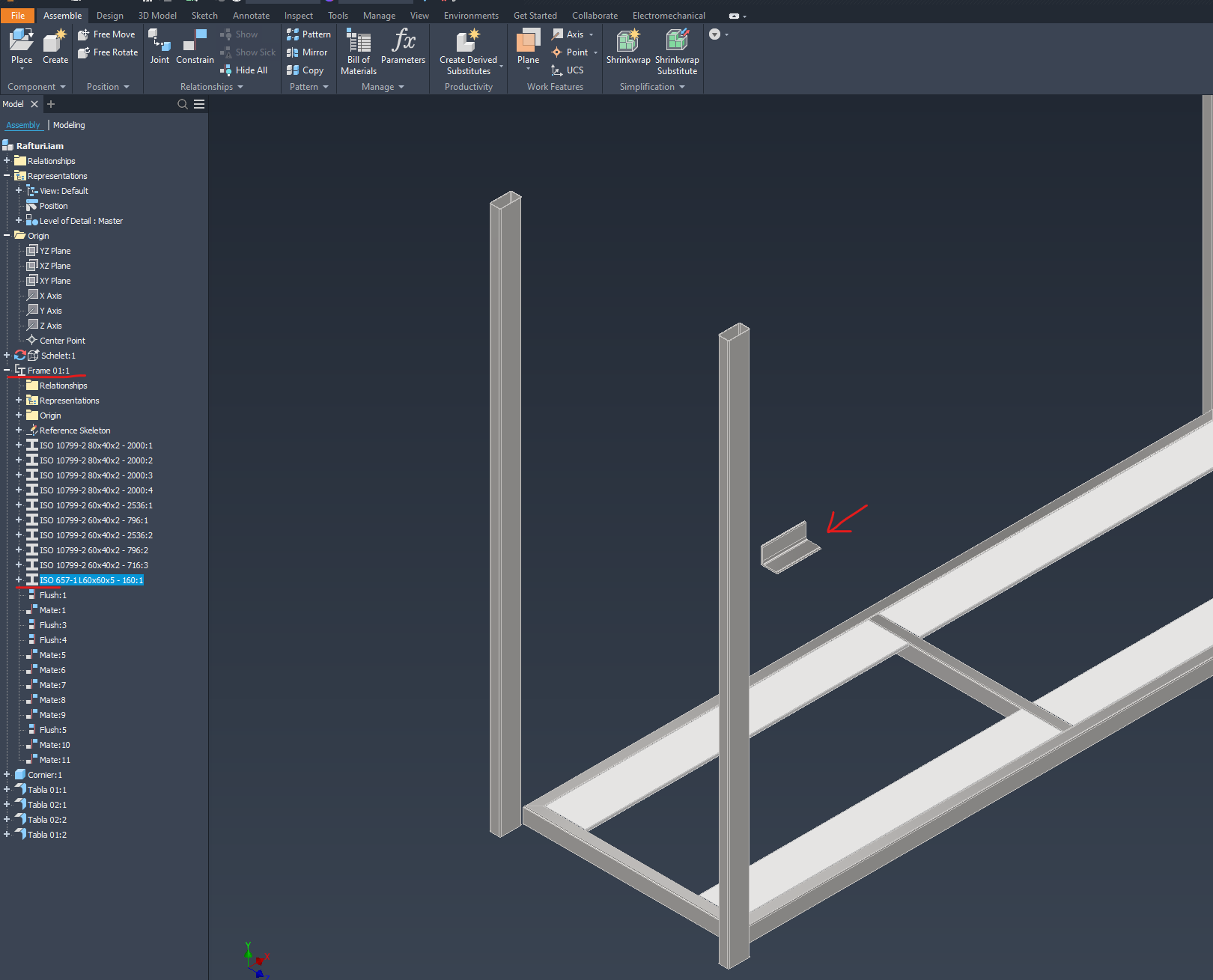Open the Parameters fx dialog
This screenshot has height=980, width=1213.
click(403, 49)
